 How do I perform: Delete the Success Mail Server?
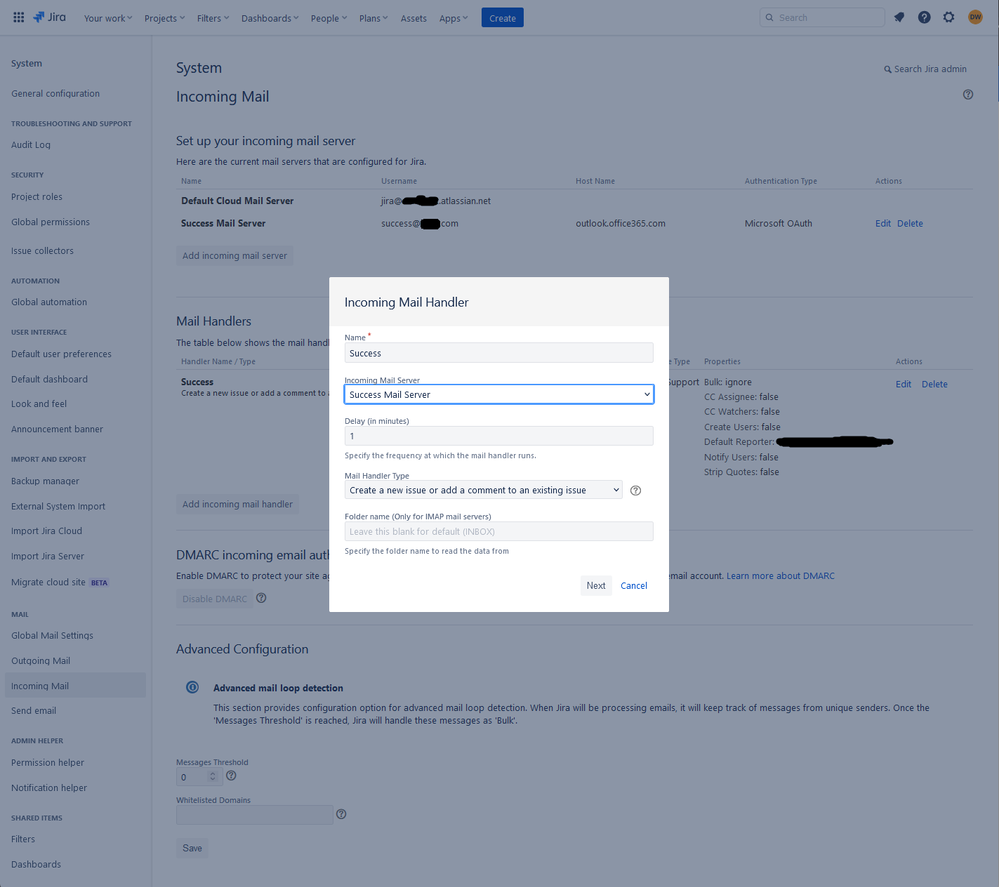pos(910,223)
